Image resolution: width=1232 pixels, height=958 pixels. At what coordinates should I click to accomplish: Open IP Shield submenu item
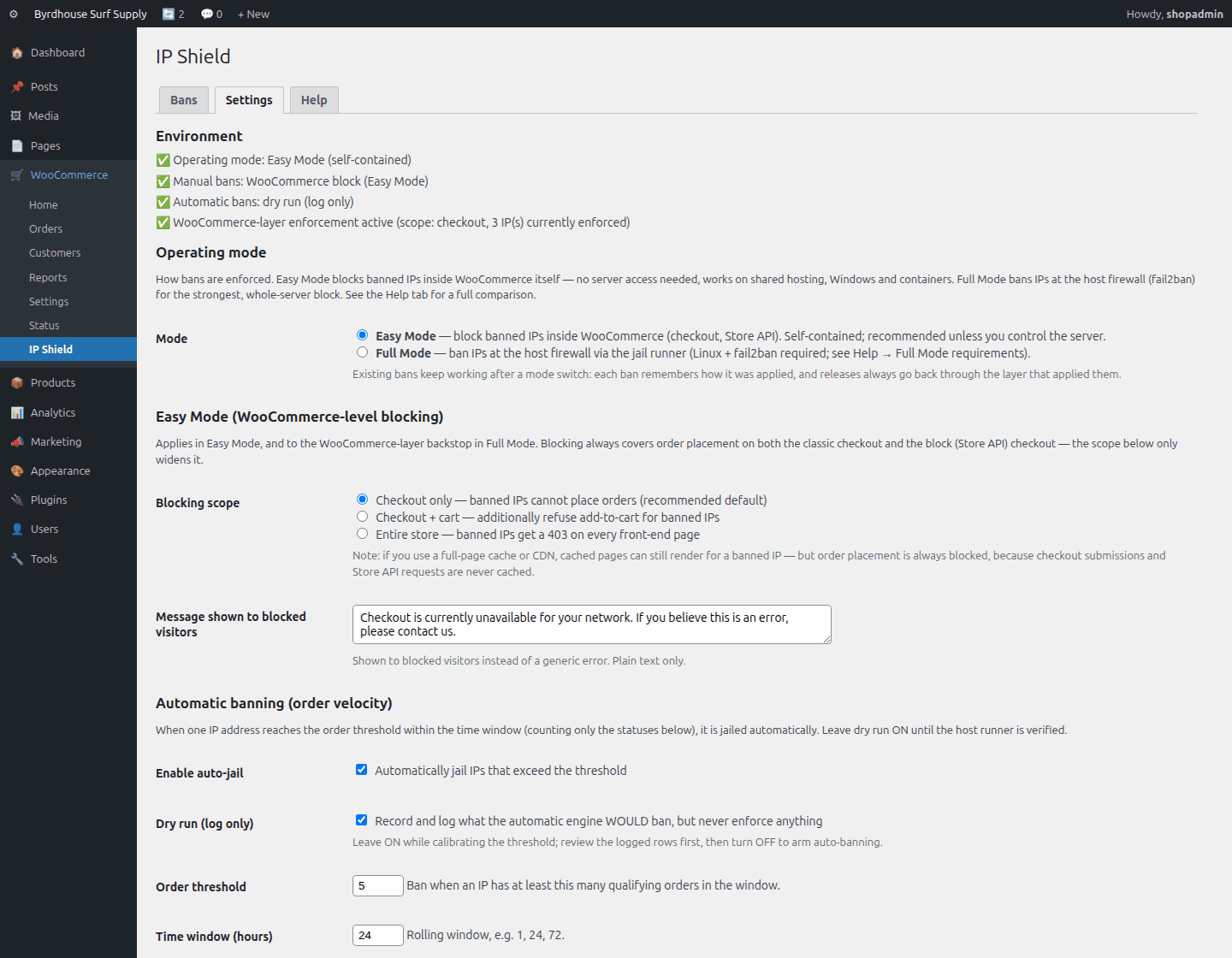pos(68,349)
